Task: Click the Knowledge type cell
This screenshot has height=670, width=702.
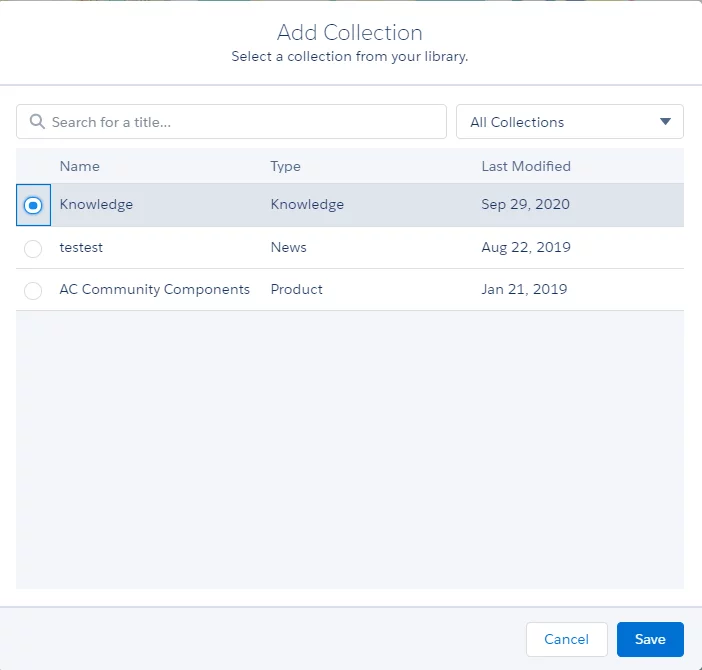Action: coord(307,205)
